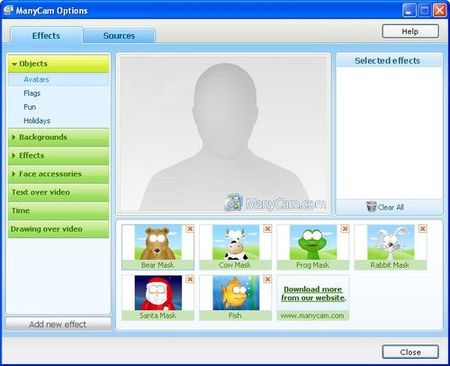Click the Selected effects list area
The image size is (450, 366).
pyautogui.click(x=389, y=133)
